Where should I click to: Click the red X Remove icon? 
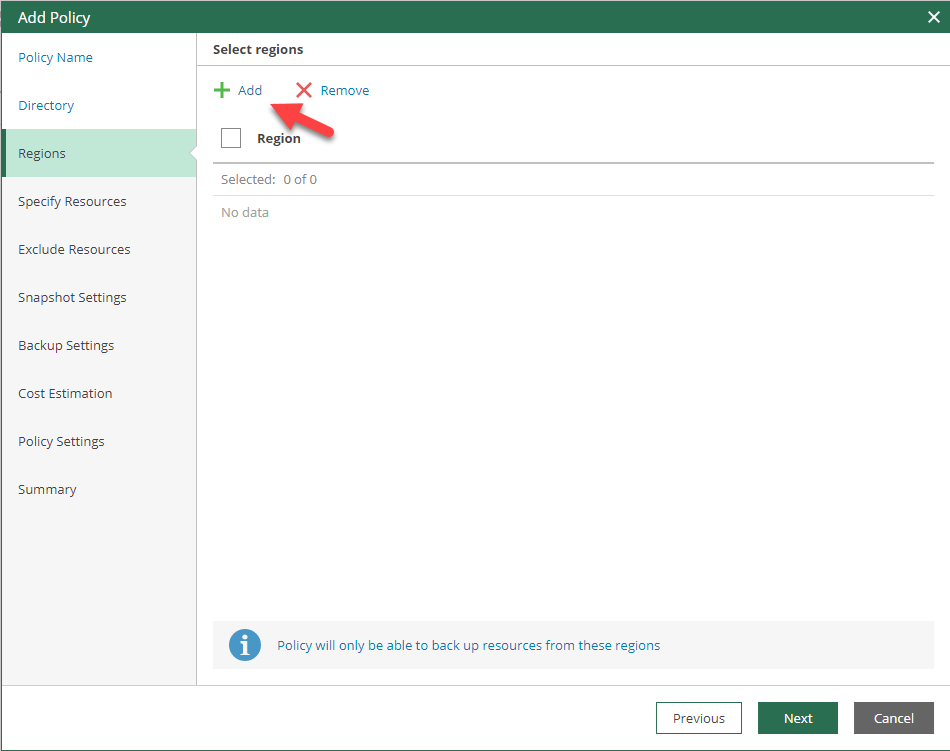click(x=304, y=91)
